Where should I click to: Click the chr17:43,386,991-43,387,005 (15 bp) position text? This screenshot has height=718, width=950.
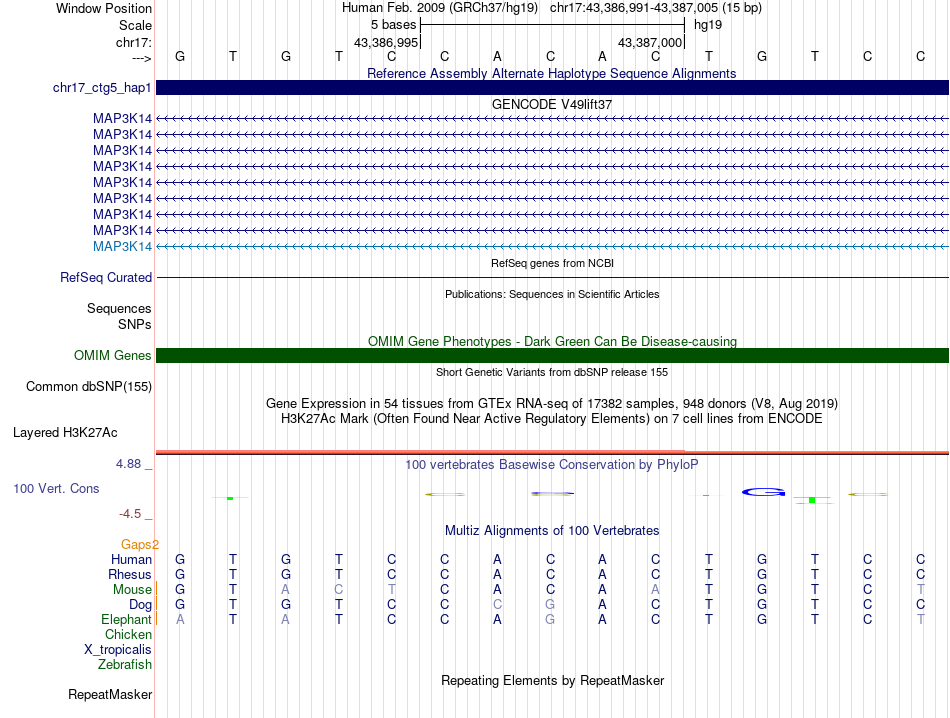point(656,8)
